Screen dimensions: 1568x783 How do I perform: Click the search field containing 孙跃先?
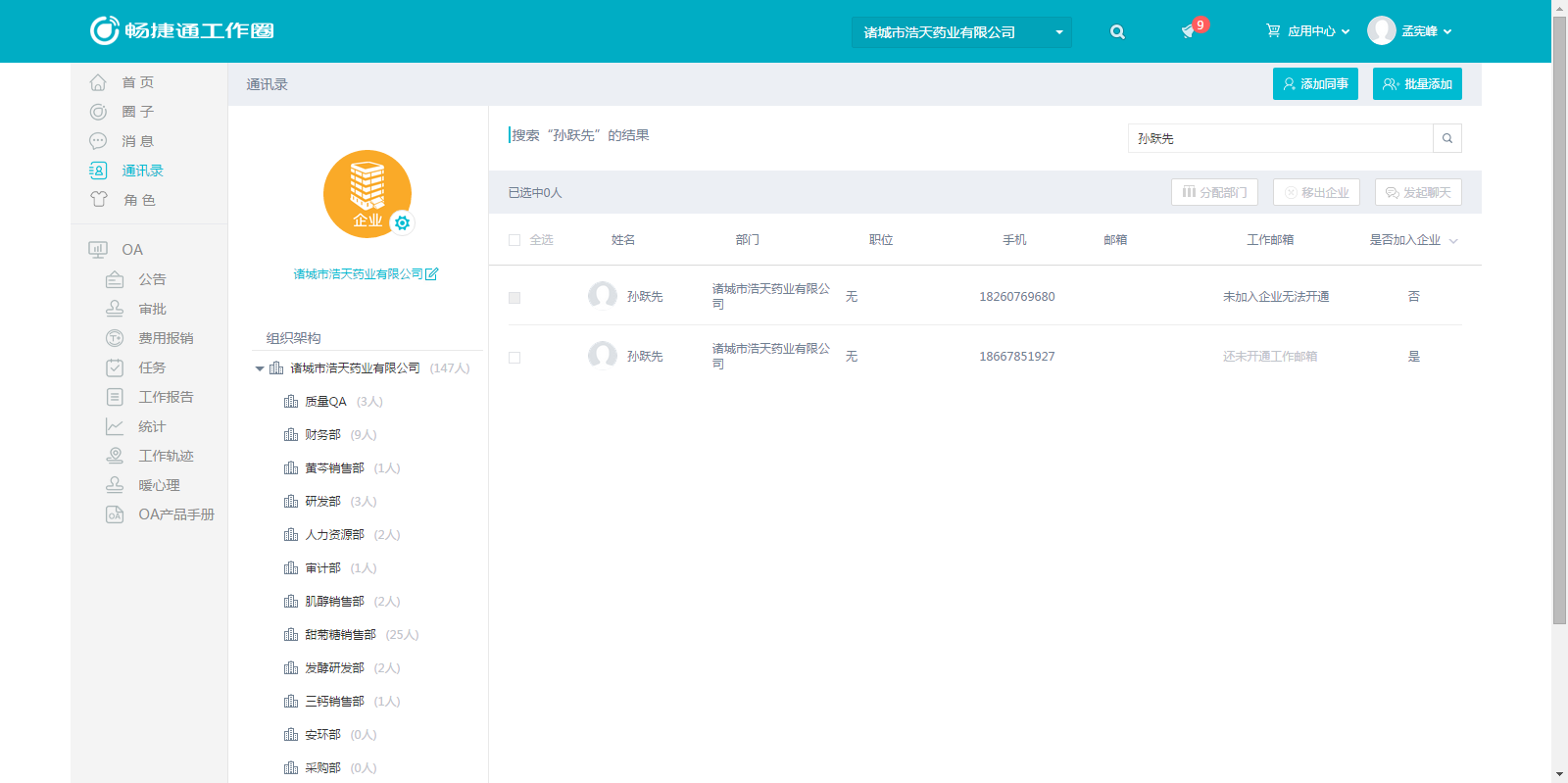pyautogui.click(x=1280, y=138)
